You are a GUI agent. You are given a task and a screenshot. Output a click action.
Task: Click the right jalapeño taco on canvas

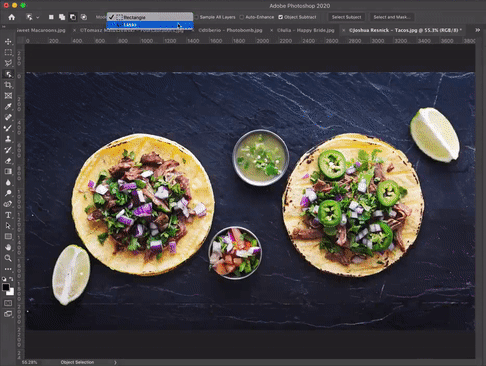[x=353, y=205]
